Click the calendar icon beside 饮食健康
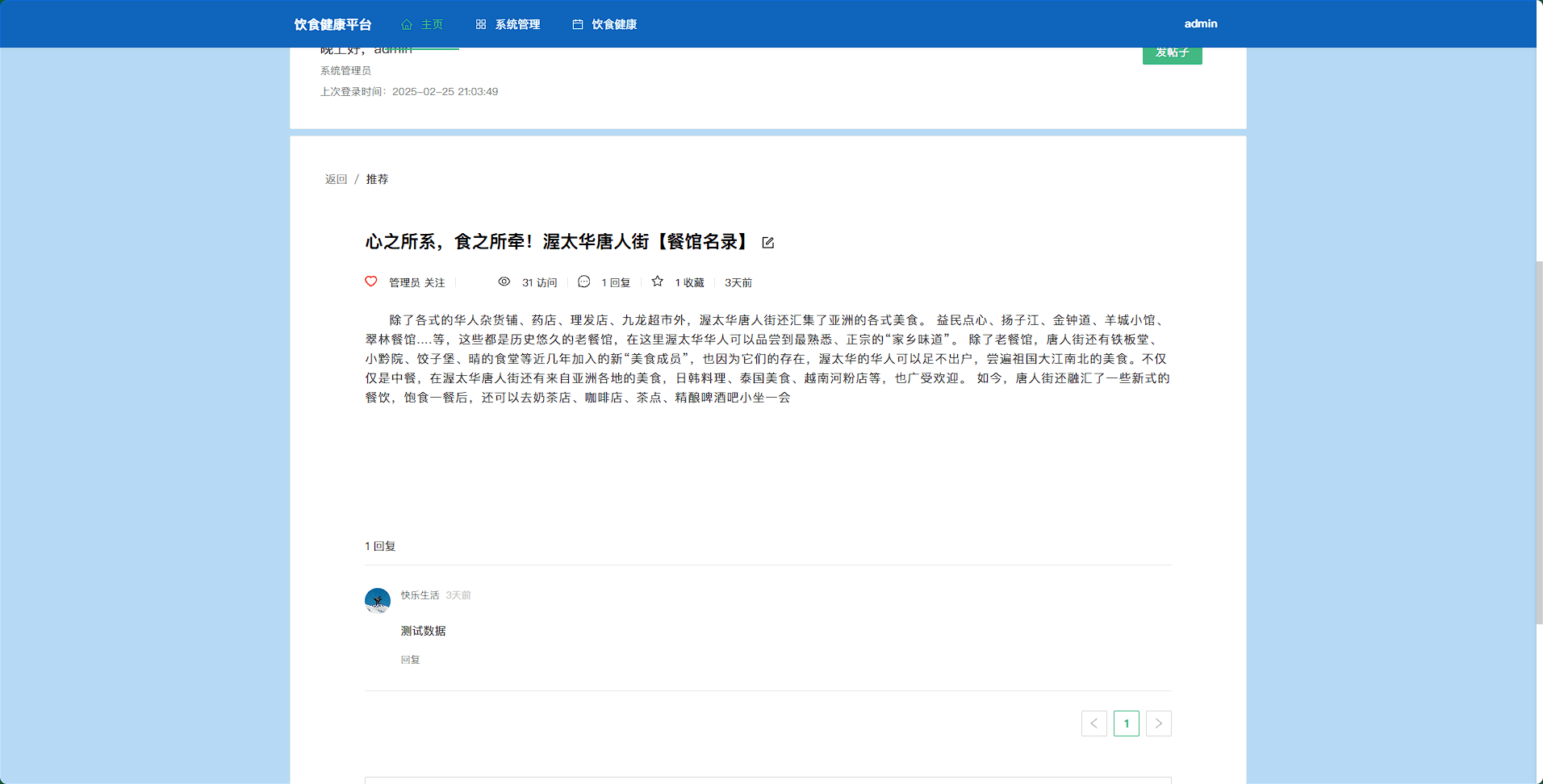The width and height of the screenshot is (1543, 784). (x=578, y=24)
